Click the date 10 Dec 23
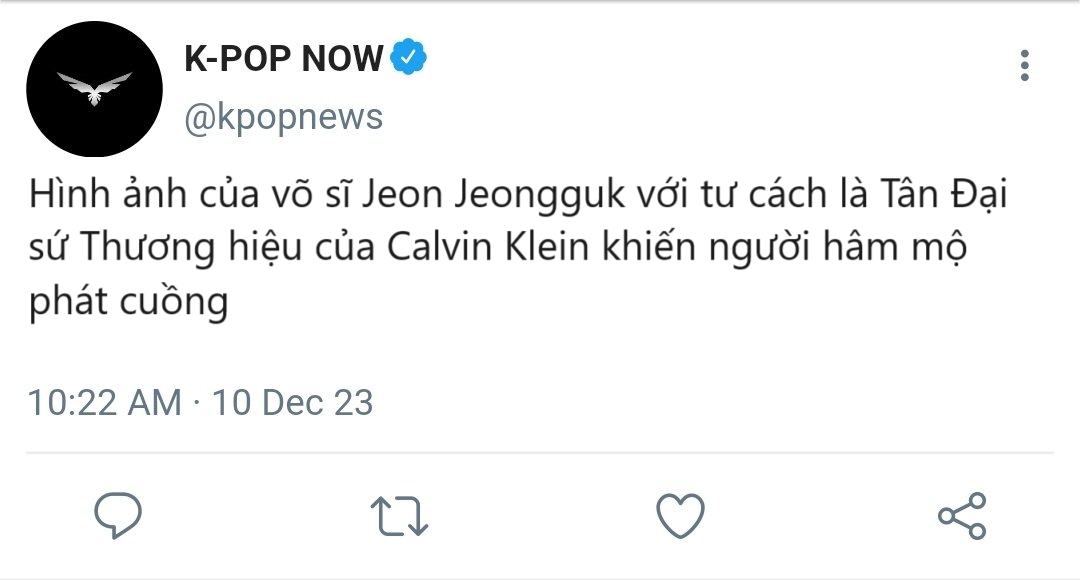The width and height of the screenshot is (1080, 580). pyautogui.click(x=292, y=403)
